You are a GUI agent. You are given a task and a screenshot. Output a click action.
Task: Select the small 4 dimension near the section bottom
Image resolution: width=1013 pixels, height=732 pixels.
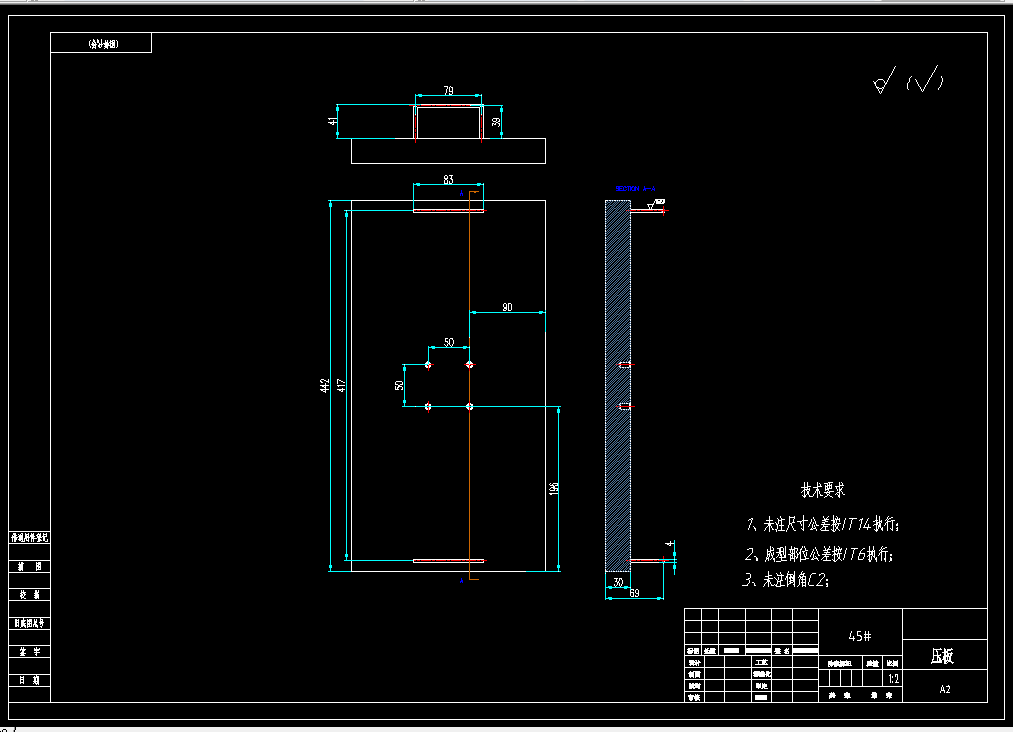coord(669,544)
